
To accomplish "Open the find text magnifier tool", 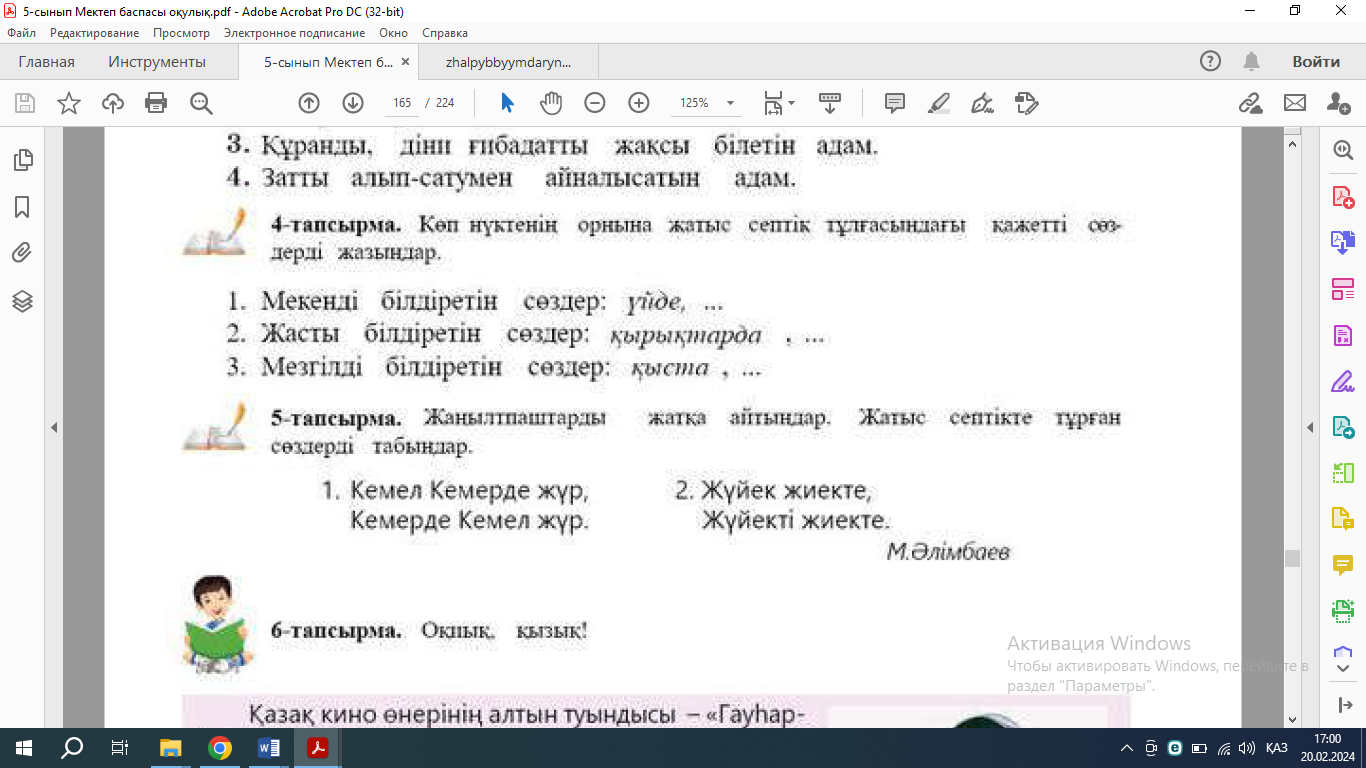I will point(201,103).
